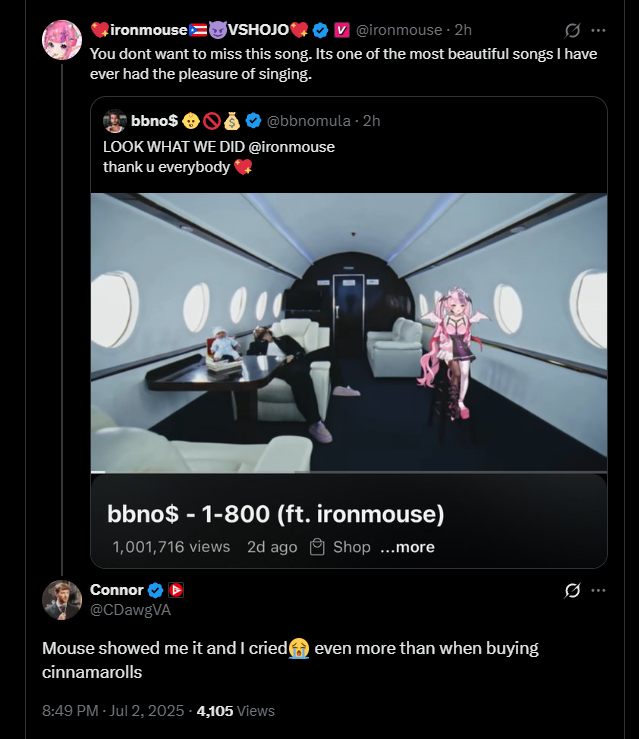Viewport: 639px width, 739px height.
Task: Open the Shop link under the video
Action: (340, 547)
